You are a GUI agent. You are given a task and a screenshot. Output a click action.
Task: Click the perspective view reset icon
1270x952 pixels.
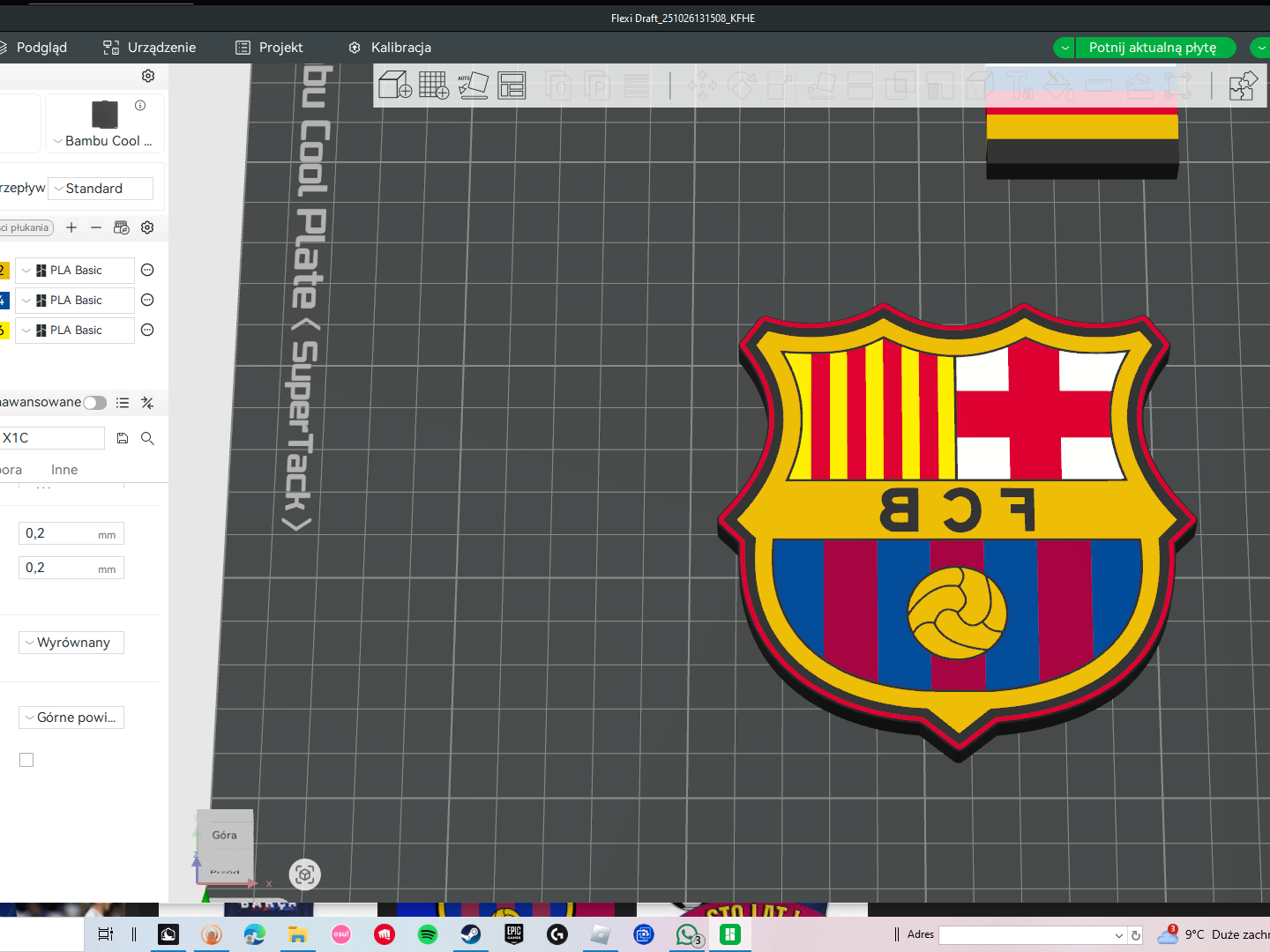305,874
